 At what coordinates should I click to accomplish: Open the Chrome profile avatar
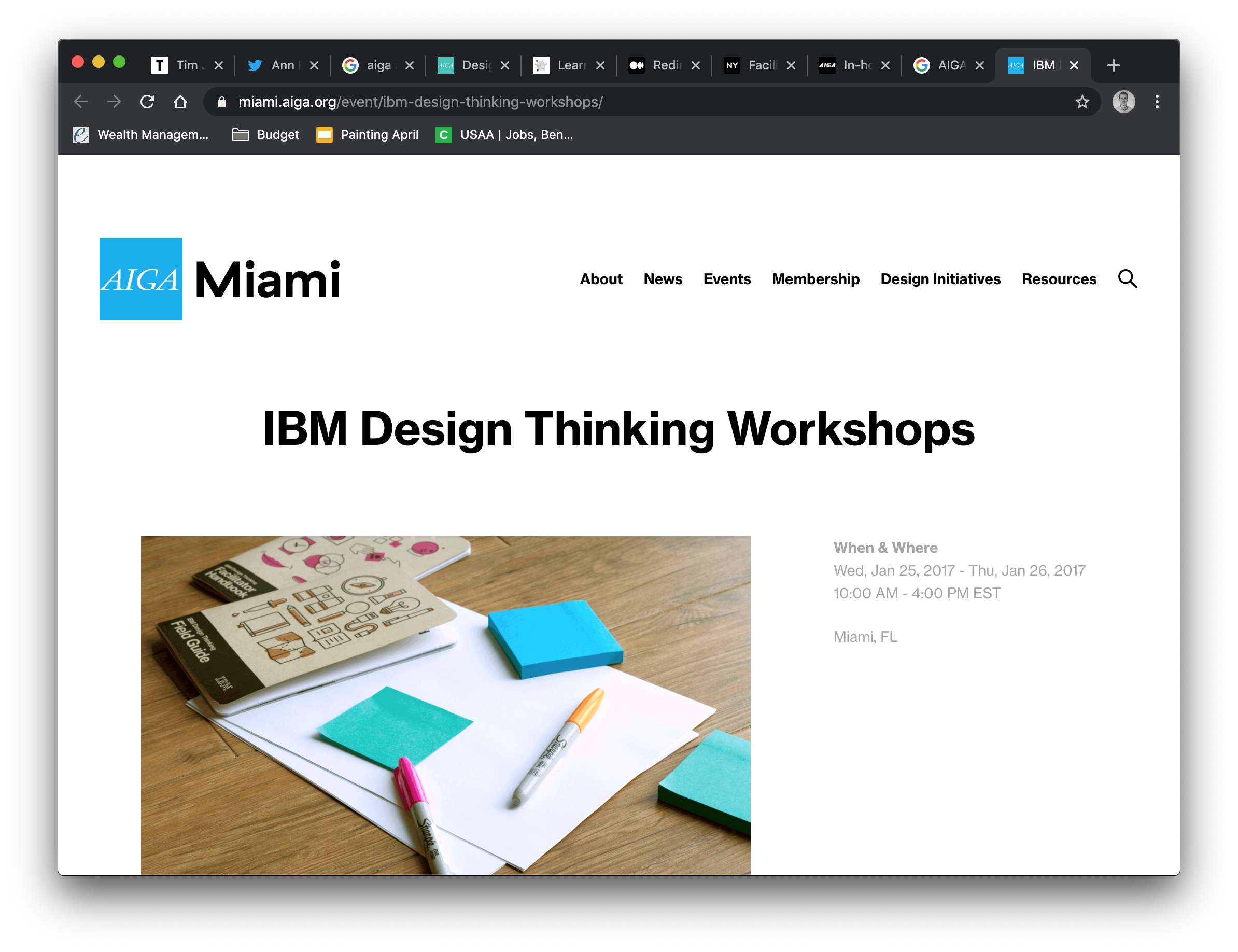point(1123,102)
